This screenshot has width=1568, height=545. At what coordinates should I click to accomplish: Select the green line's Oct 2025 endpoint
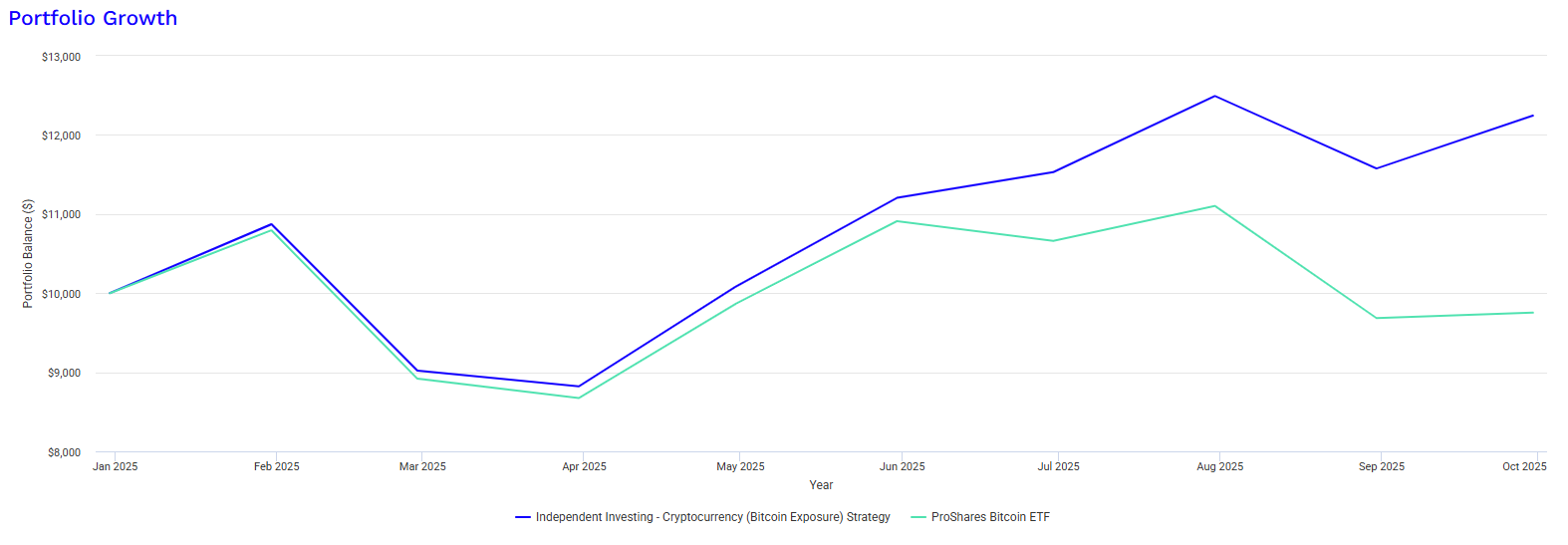click(1533, 313)
